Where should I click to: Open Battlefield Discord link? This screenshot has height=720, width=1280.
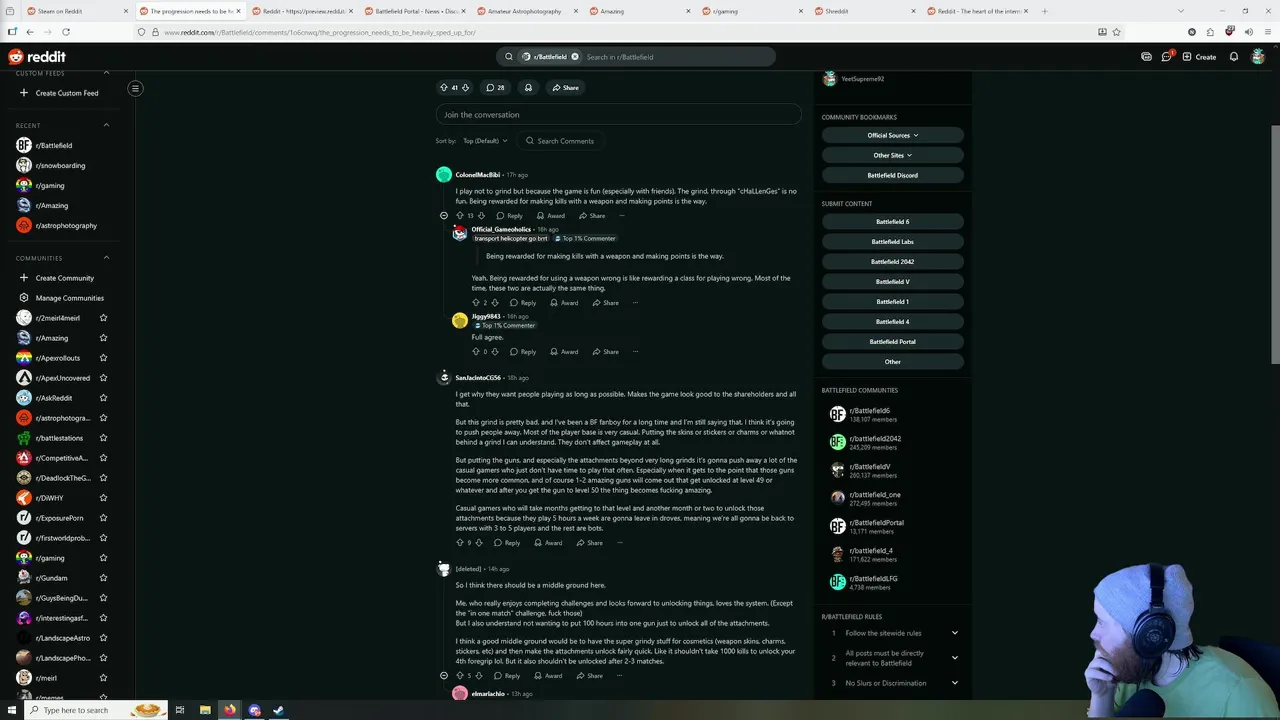coord(892,175)
